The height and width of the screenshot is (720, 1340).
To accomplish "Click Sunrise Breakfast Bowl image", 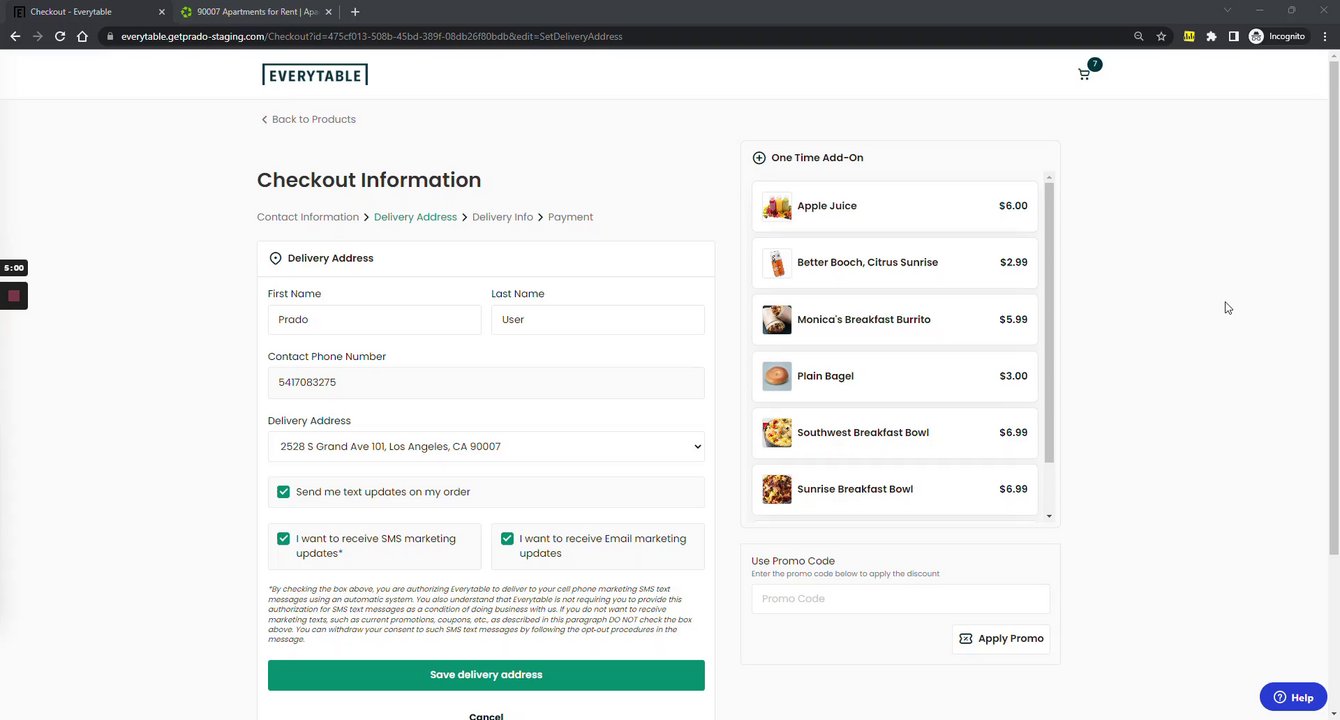I will click(x=777, y=489).
